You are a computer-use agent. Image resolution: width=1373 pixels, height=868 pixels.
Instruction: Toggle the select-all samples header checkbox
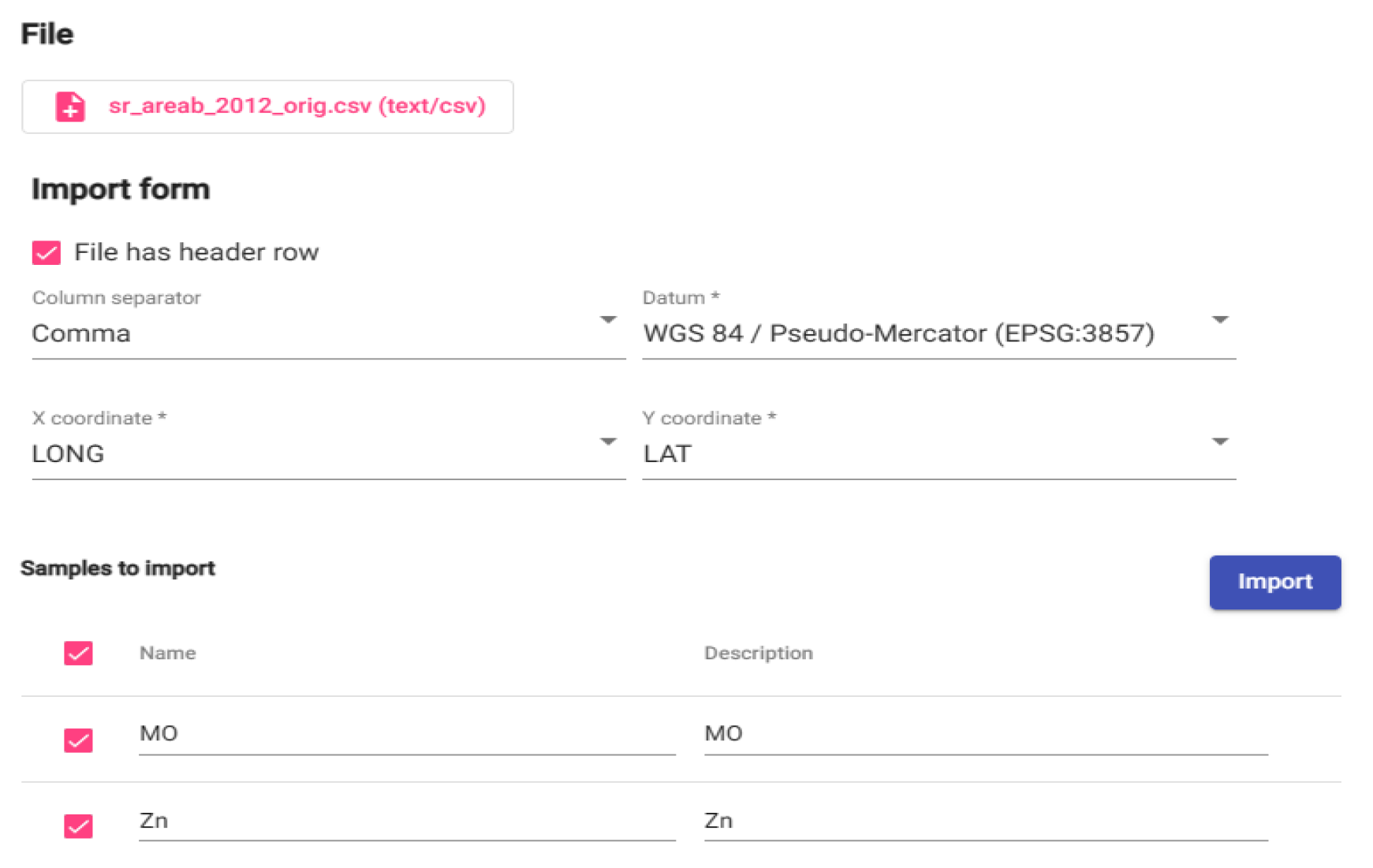pos(78,653)
